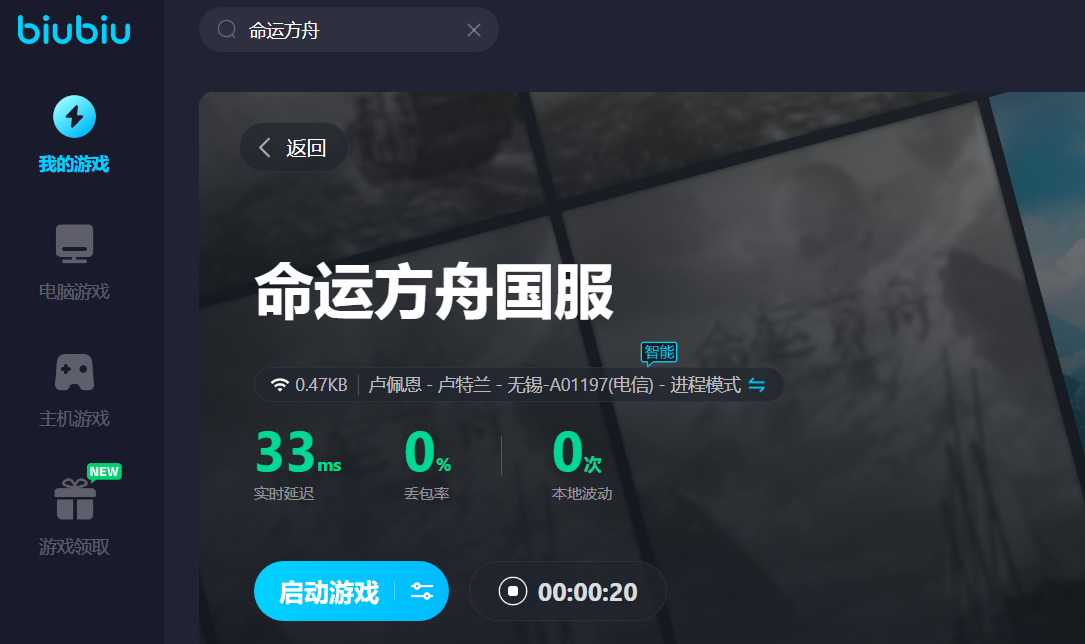Click the 游戏领取 sidebar label
Viewport: 1085px width, 644px height.
(74, 546)
